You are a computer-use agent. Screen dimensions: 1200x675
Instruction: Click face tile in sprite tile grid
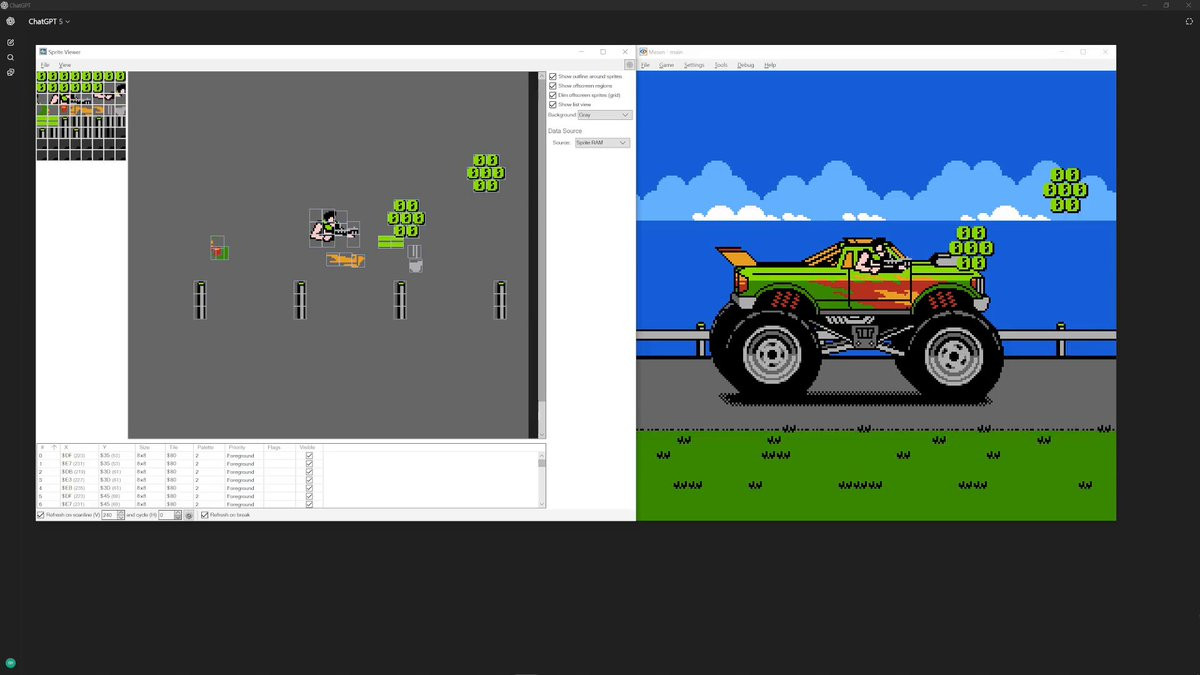tap(120, 88)
